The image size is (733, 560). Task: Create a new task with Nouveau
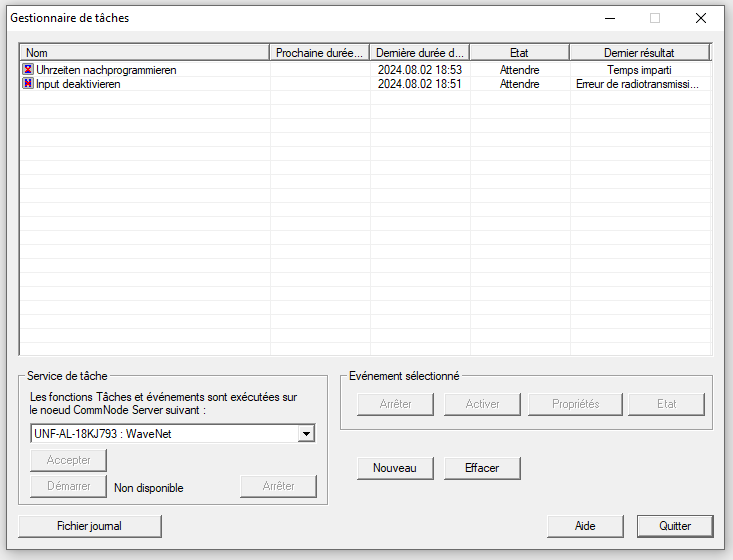395,468
